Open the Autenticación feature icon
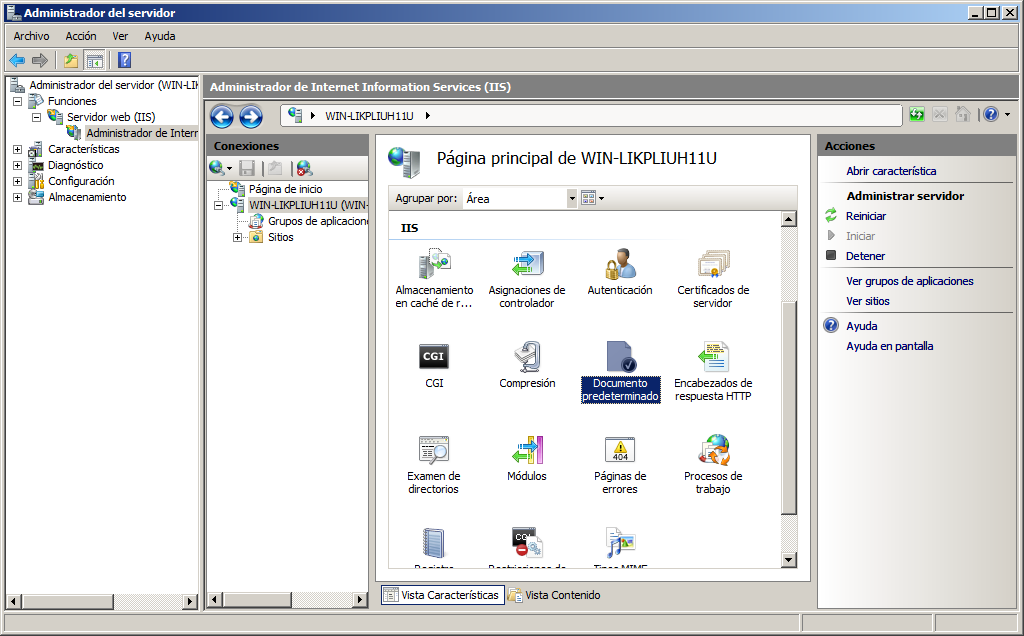This screenshot has width=1024, height=636. 619,266
